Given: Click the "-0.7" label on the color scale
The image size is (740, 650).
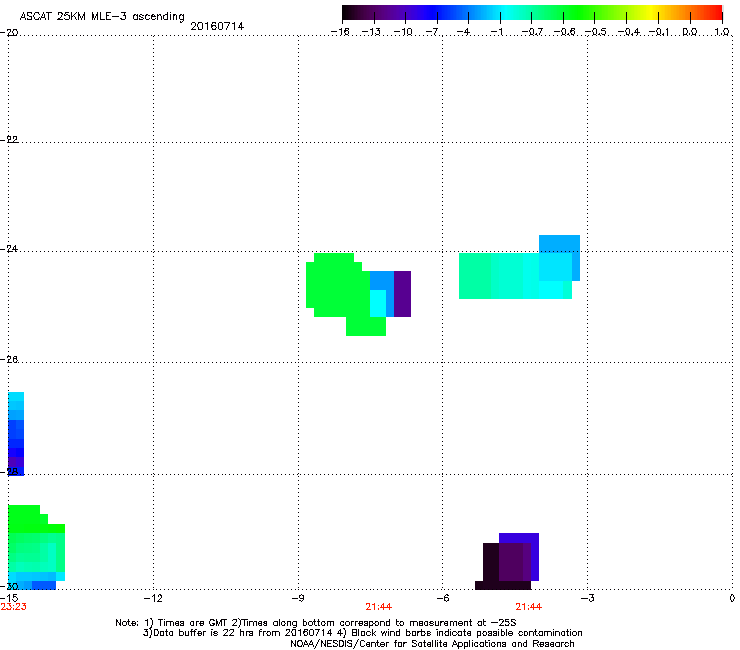Looking at the screenshot, I should point(532,32).
